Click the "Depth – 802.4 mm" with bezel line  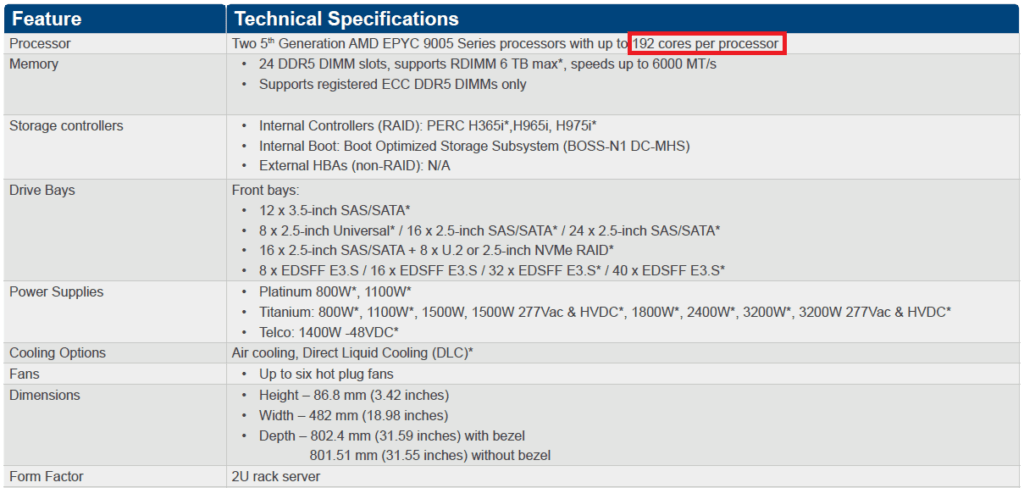pyautogui.click(x=392, y=436)
